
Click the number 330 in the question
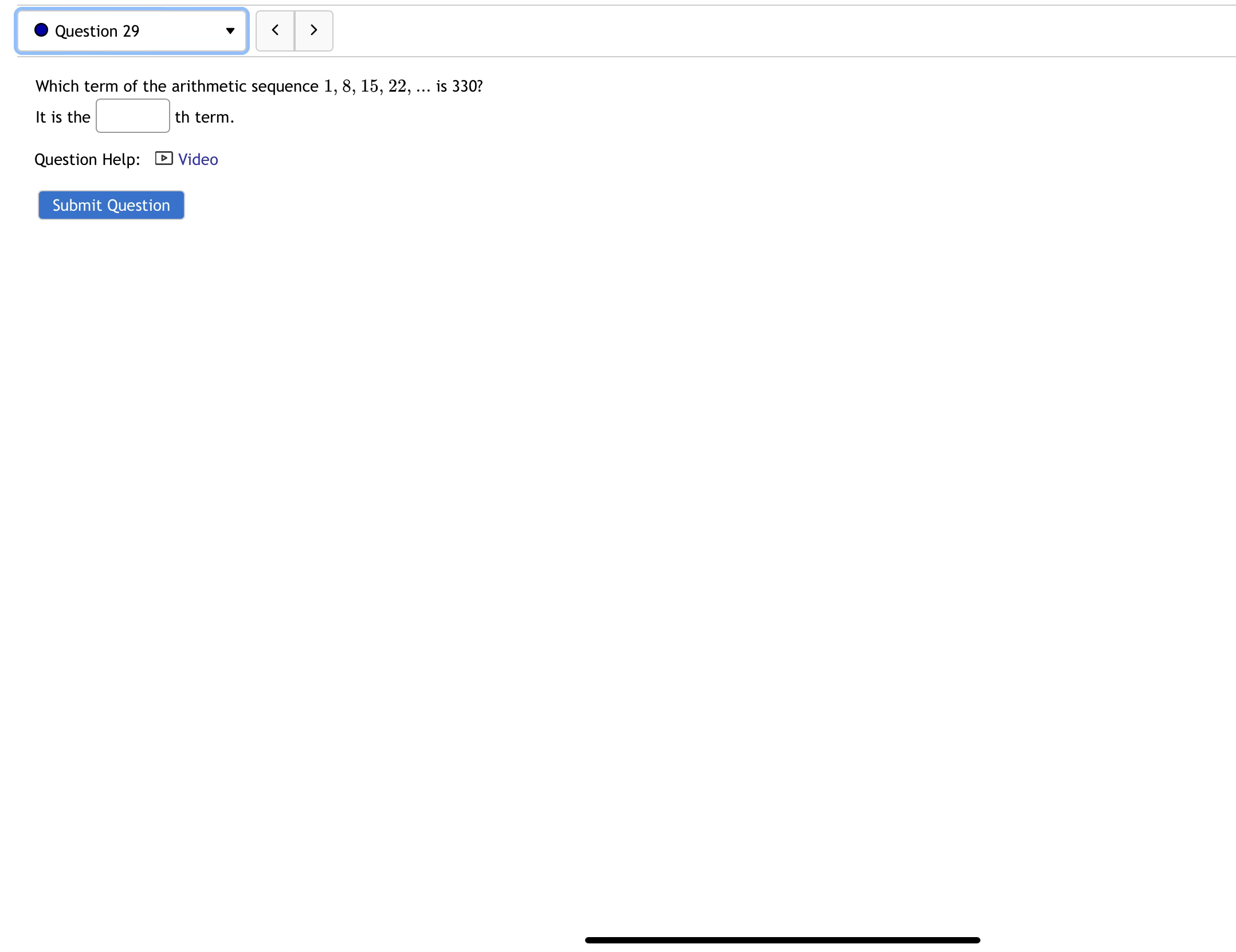pos(464,86)
